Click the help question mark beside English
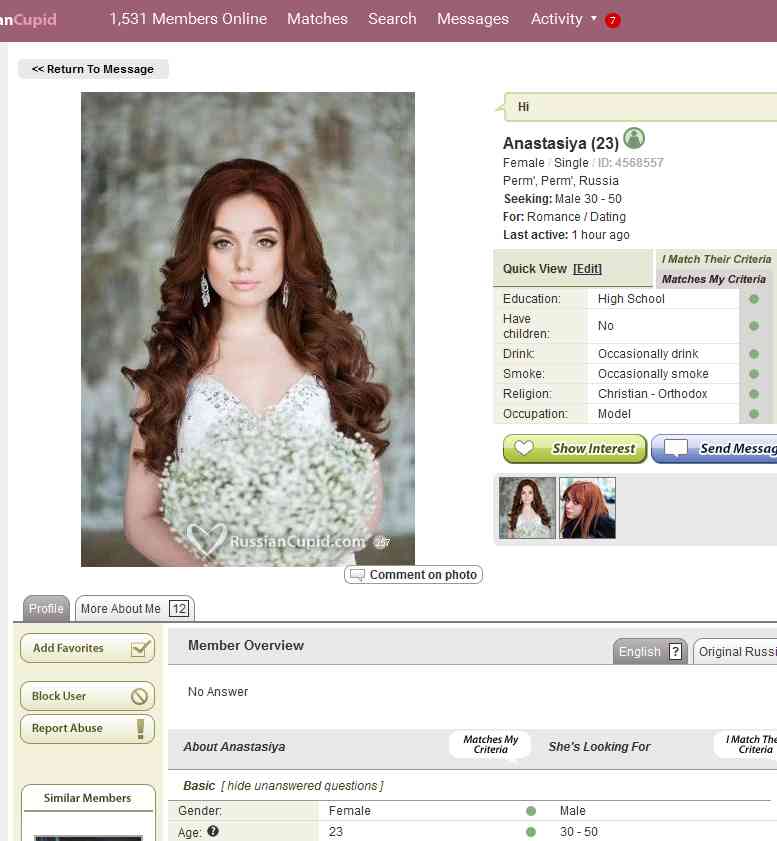This screenshot has height=841, width=777. point(675,652)
